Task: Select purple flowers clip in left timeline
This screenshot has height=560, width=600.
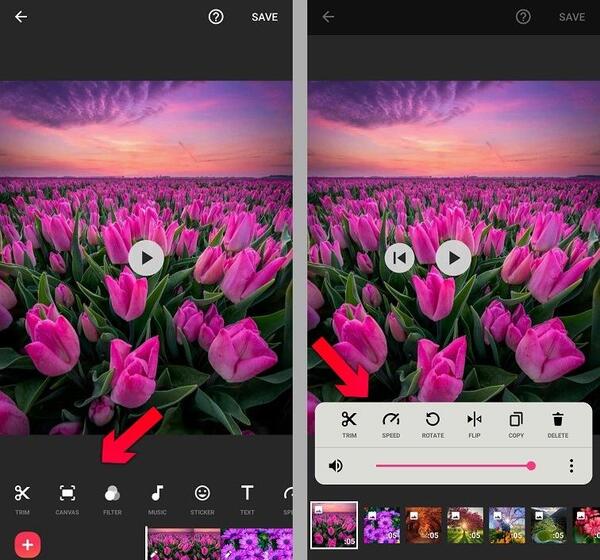Action: click(256, 544)
